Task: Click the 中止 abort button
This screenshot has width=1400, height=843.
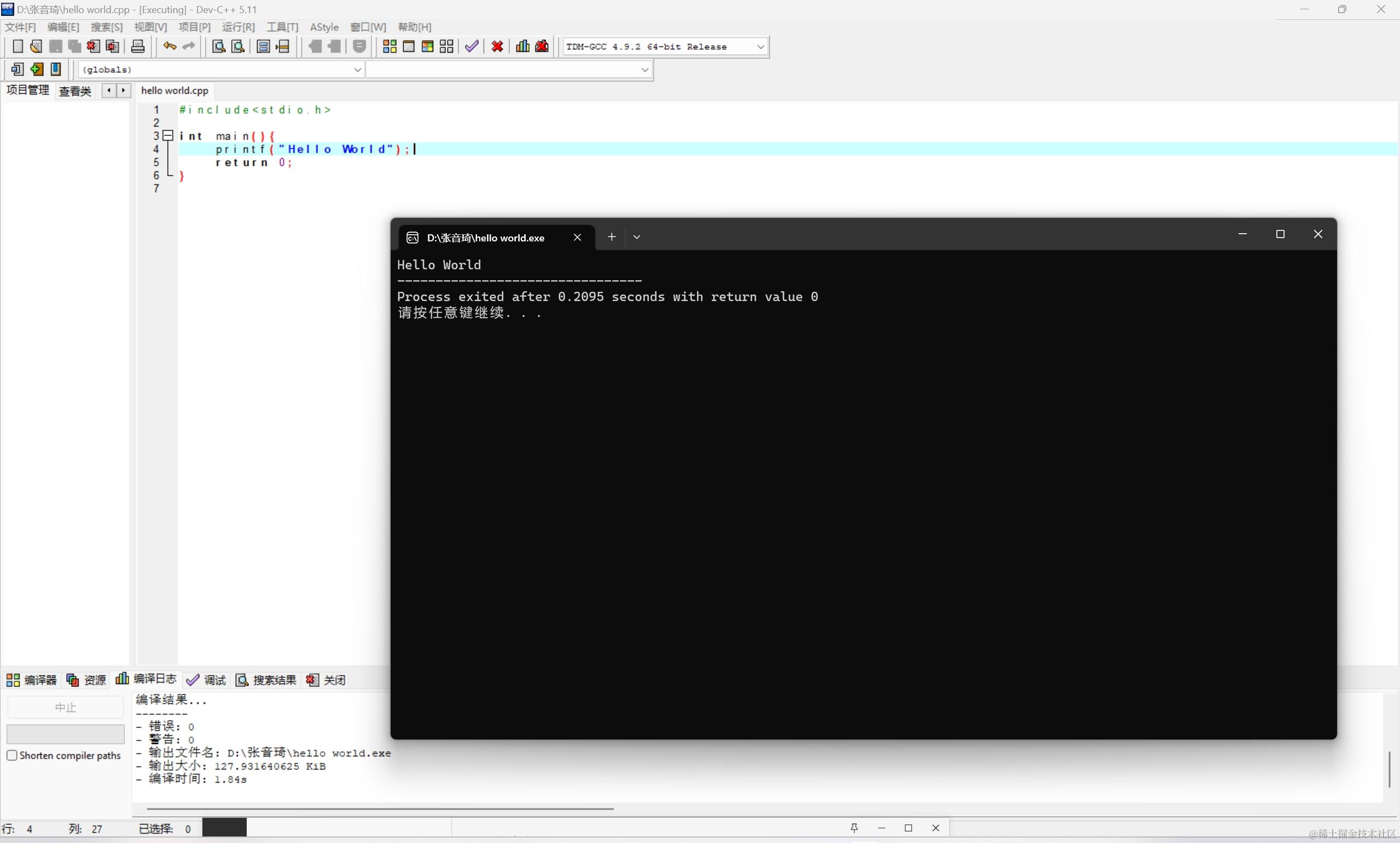Action: tap(65, 707)
